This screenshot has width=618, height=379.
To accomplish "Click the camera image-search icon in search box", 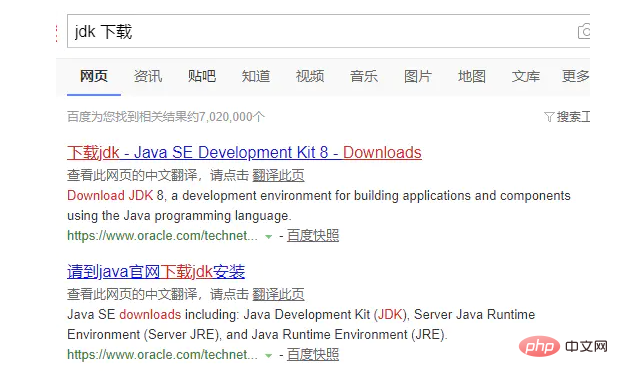I will 584,31.
